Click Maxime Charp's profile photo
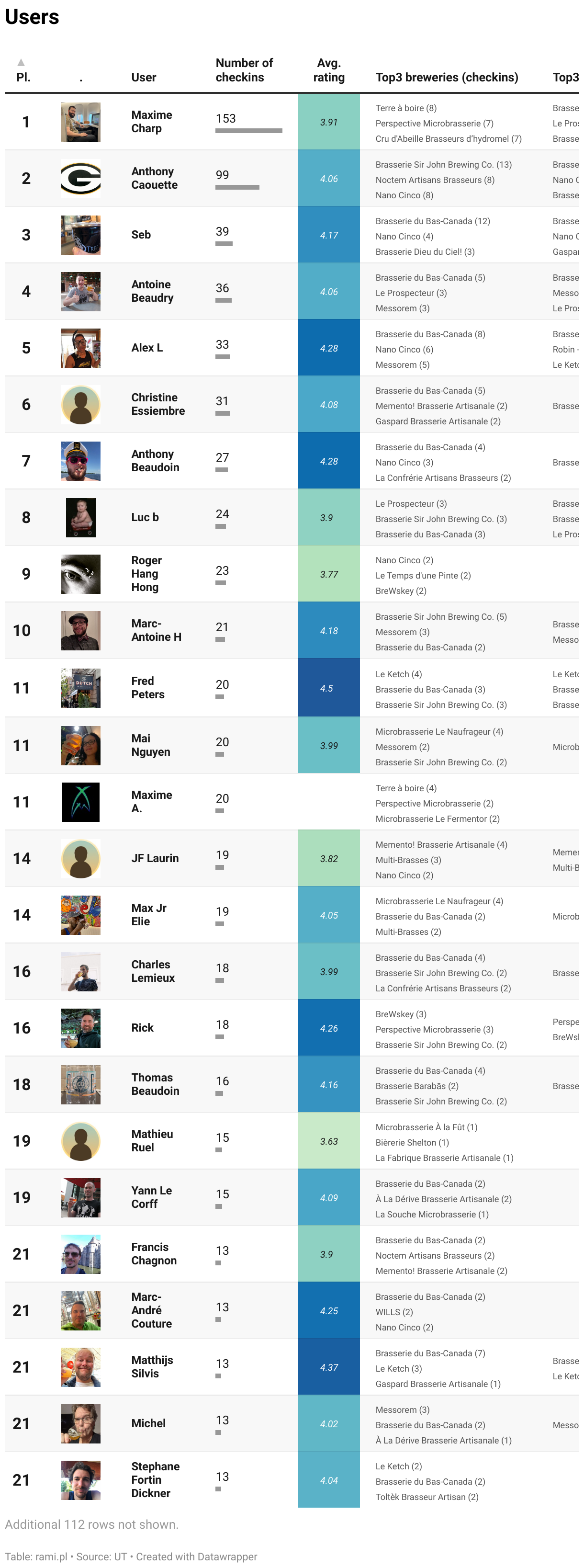 click(x=81, y=122)
